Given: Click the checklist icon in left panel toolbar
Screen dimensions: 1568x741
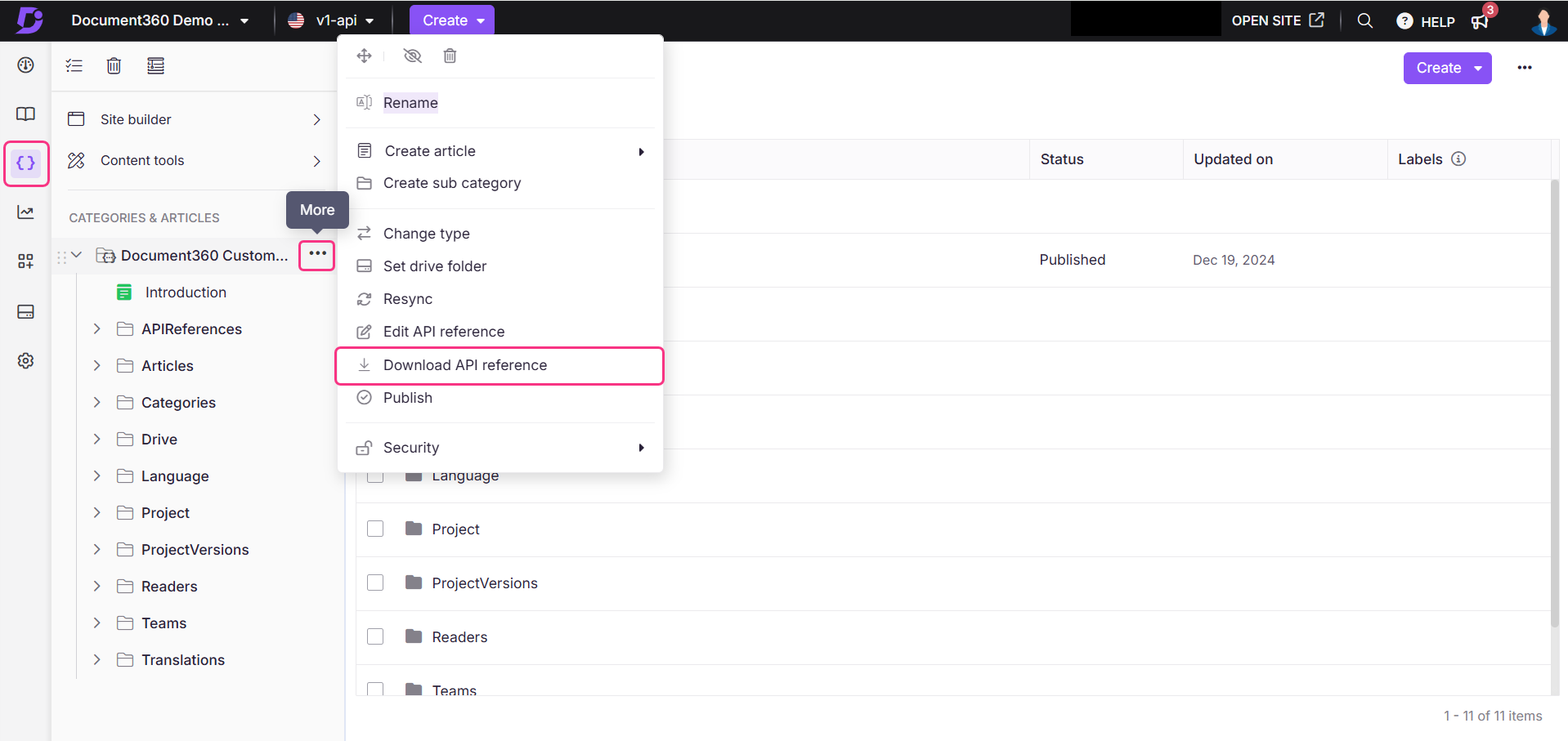Looking at the screenshot, I should click(x=74, y=66).
